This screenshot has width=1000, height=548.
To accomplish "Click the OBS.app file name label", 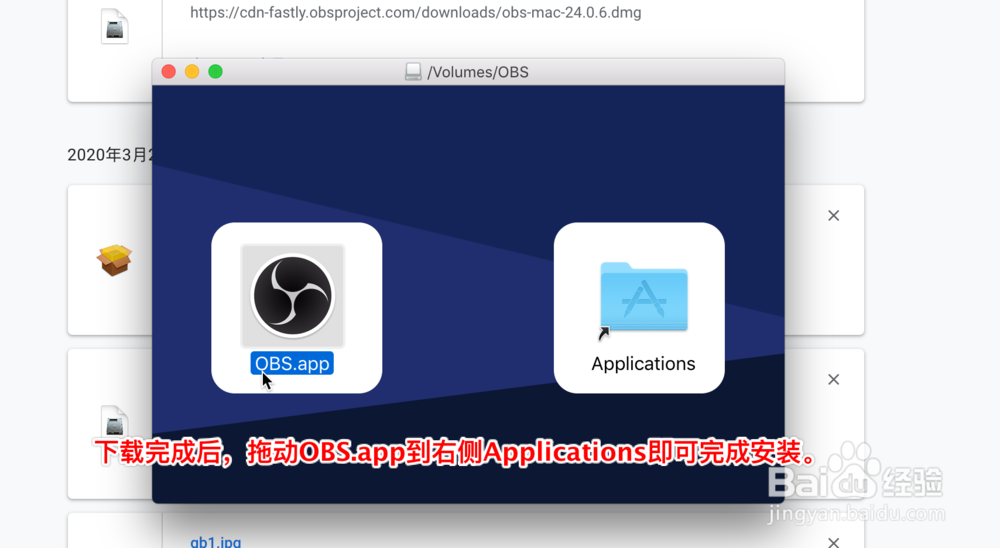I will pyautogui.click(x=292, y=363).
